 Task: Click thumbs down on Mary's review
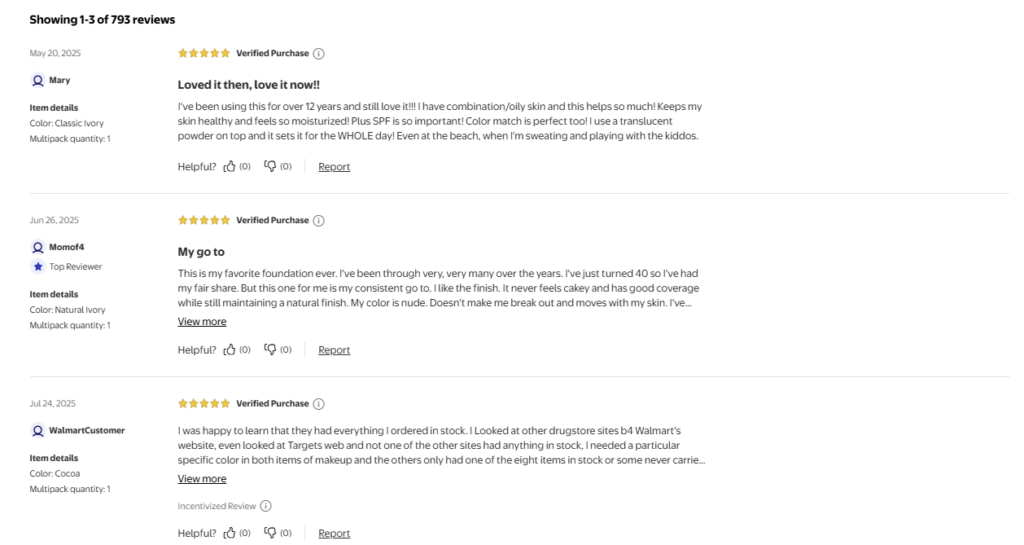pos(270,167)
